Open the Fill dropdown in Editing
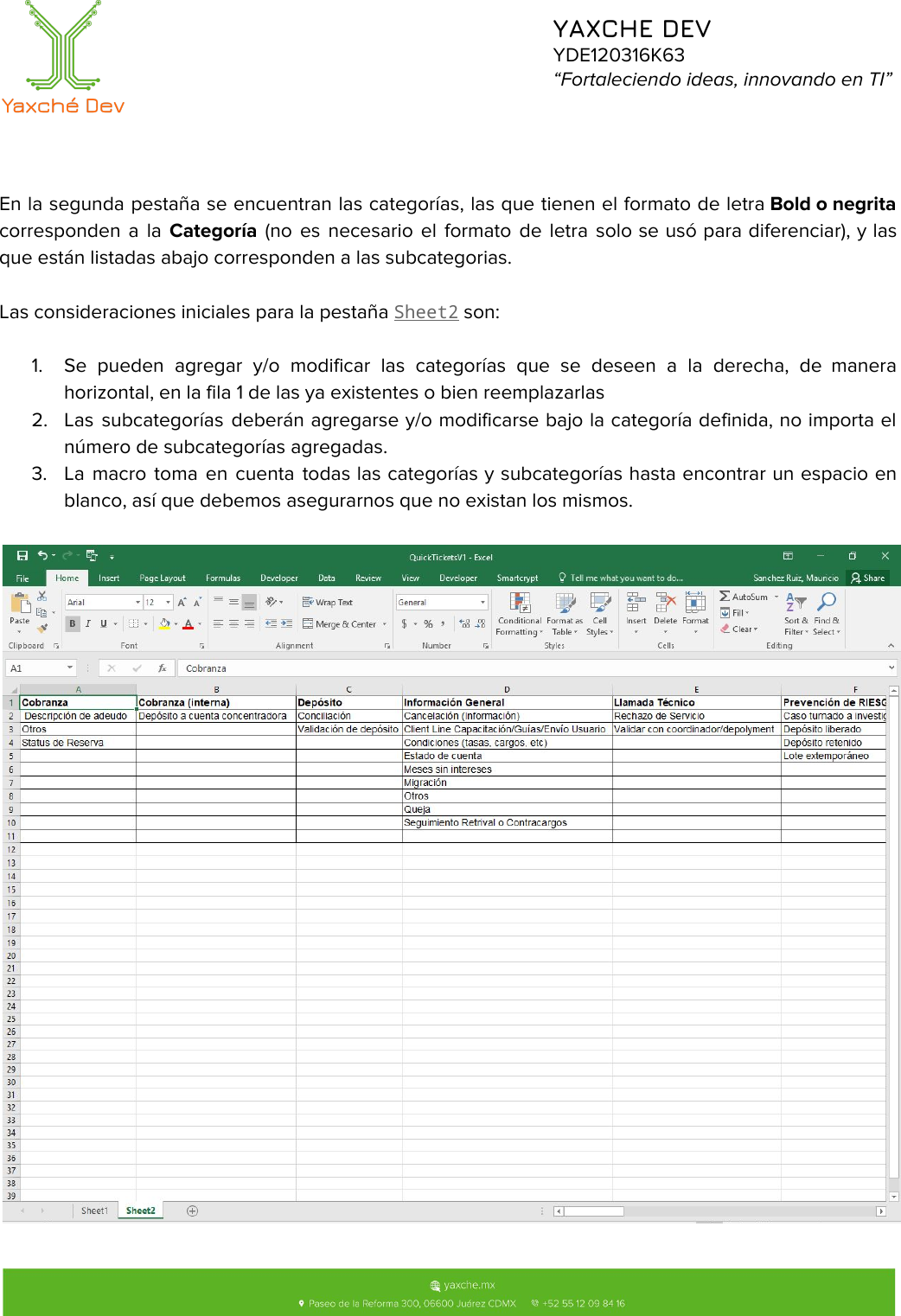Viewport: 901px width, 1316px height. [x=736, y=612]
